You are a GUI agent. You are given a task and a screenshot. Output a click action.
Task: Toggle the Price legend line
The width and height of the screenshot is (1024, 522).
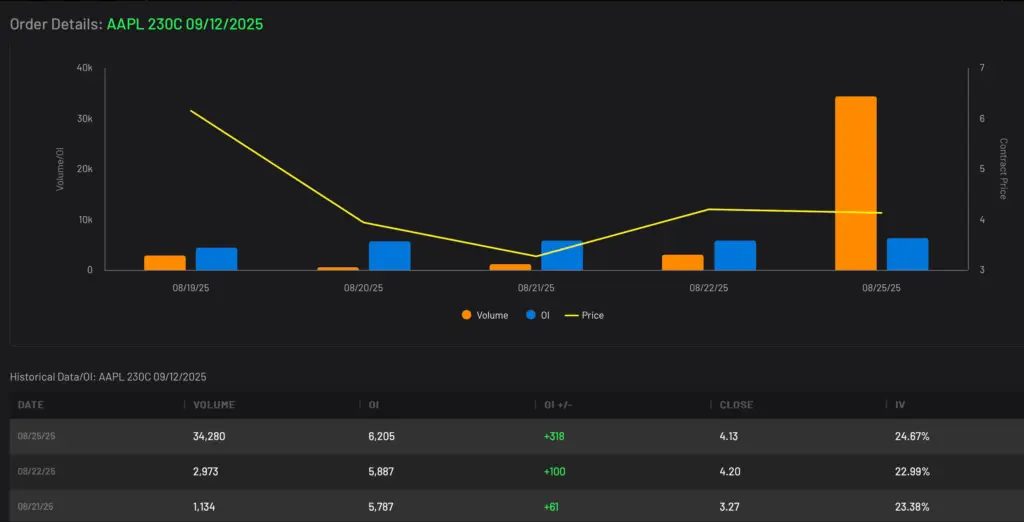[x=584, y=315]
